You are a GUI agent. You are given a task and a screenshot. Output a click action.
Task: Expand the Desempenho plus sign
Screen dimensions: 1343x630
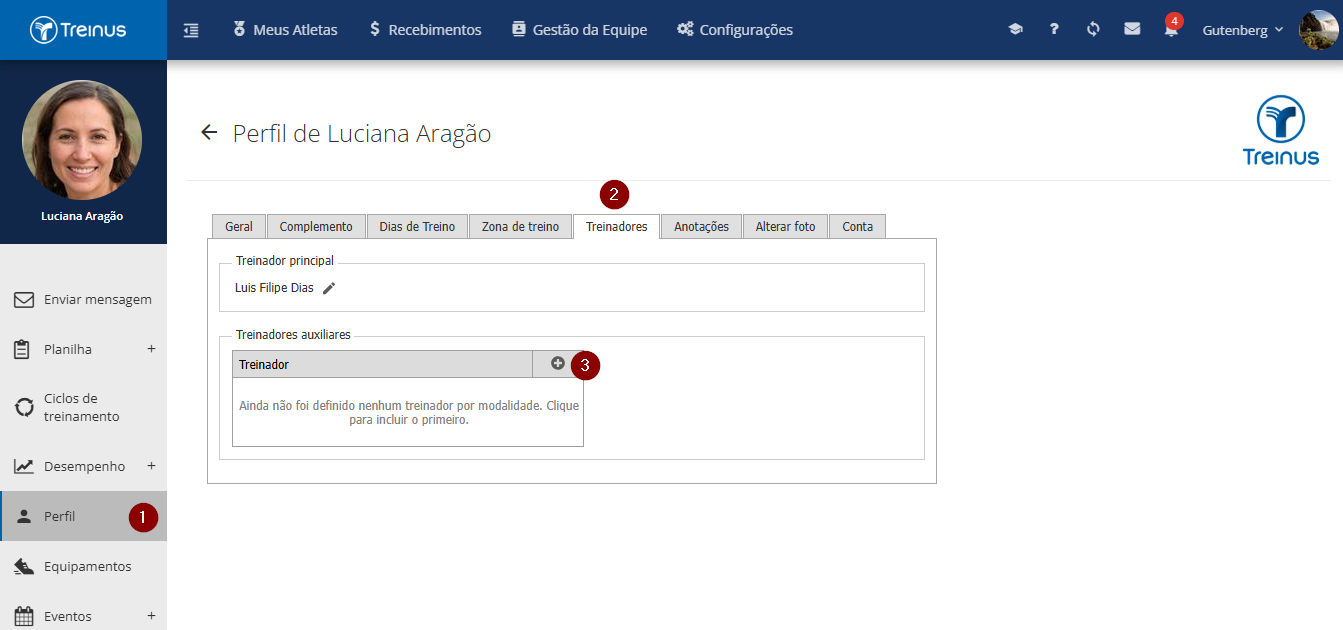pyautogui.click(x=152, y=466)
